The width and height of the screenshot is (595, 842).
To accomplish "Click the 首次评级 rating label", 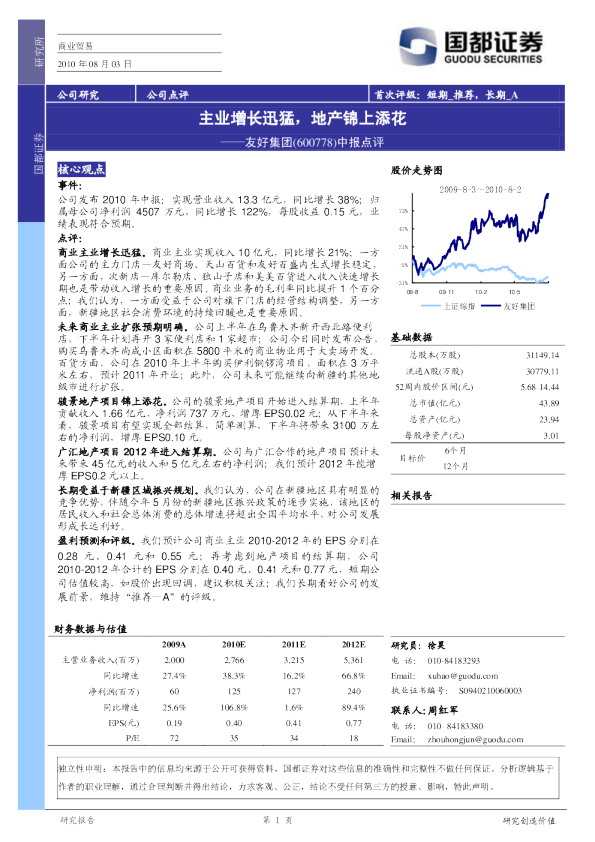I will click(397, 95).
